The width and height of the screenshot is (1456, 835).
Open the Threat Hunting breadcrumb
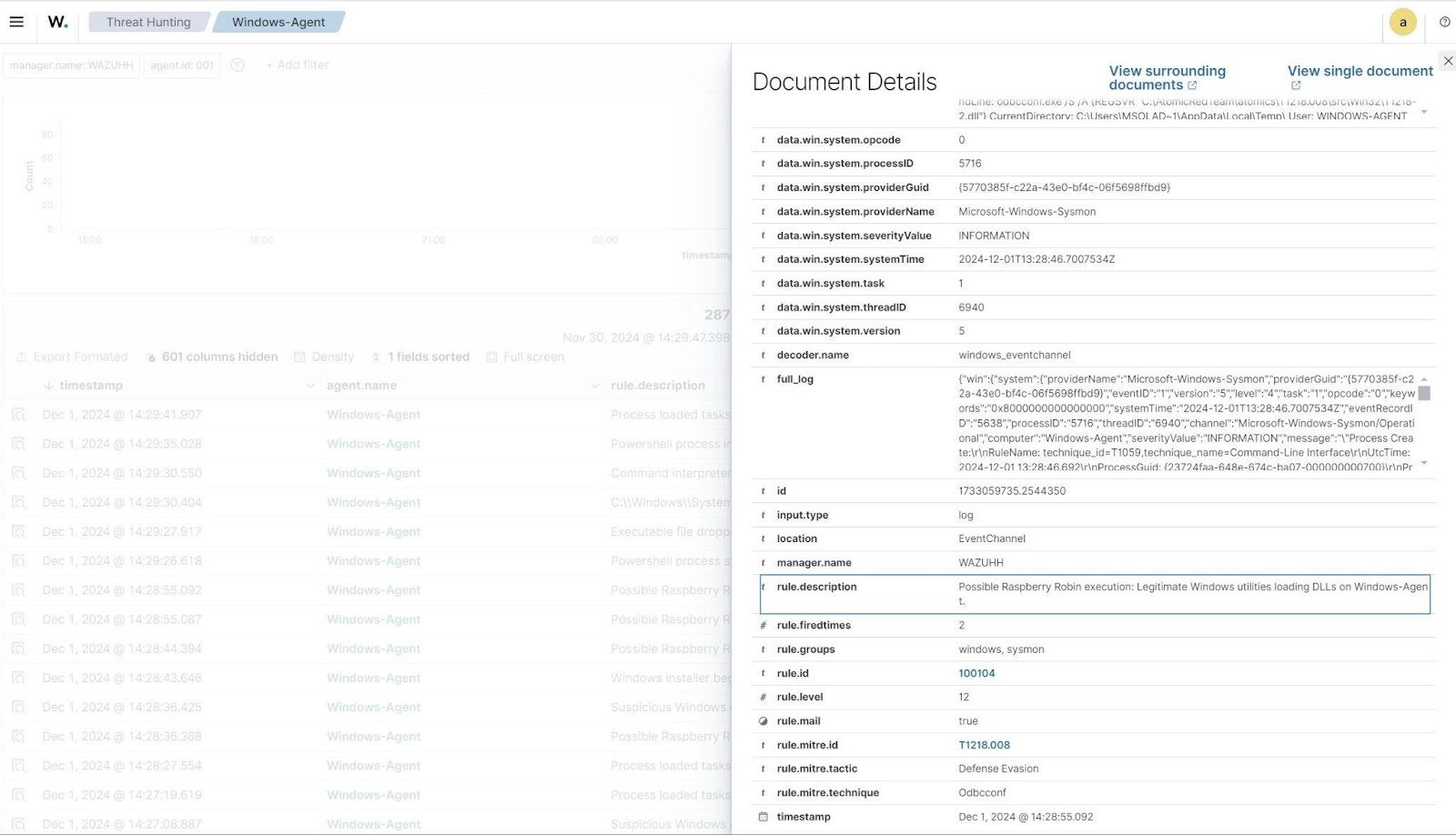coord(148,22)
